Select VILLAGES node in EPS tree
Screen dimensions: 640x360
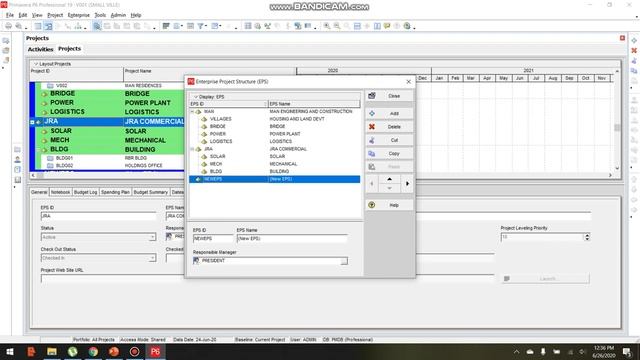pyautogui.click(x=220, y=119)
